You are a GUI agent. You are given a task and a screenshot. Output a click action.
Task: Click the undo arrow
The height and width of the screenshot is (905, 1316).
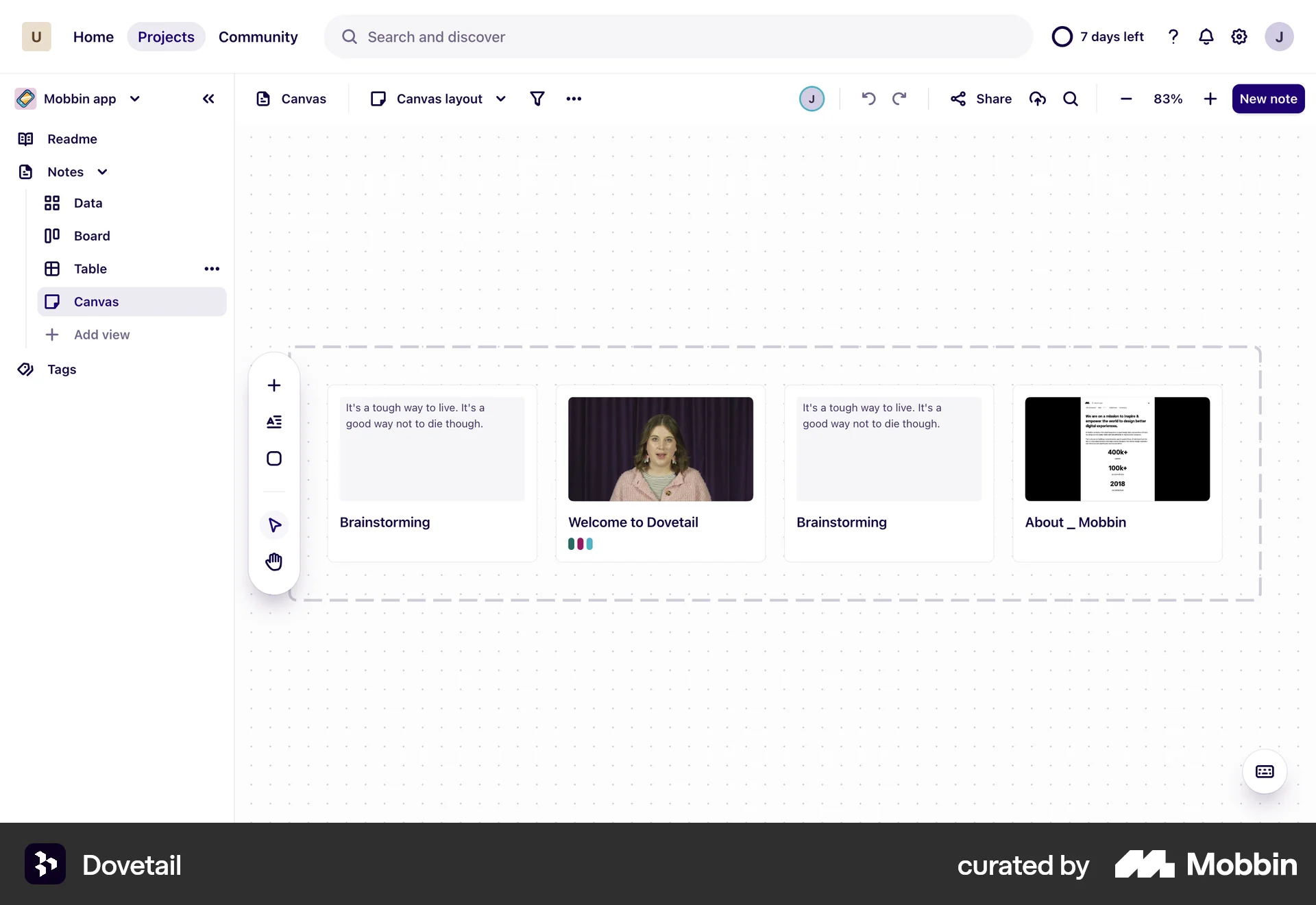click(868, 99)
